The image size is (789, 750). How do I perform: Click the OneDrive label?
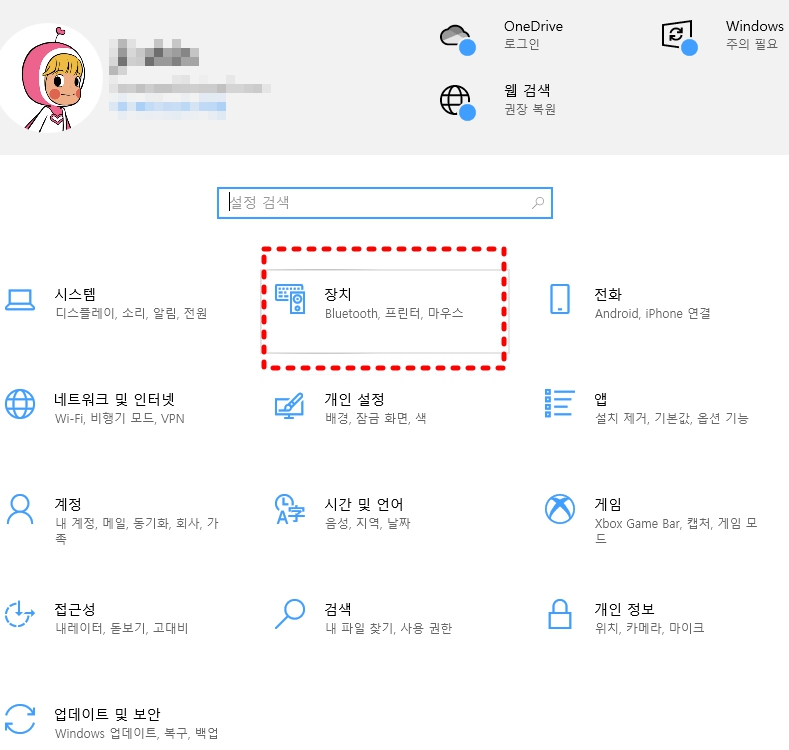(533, 26)
